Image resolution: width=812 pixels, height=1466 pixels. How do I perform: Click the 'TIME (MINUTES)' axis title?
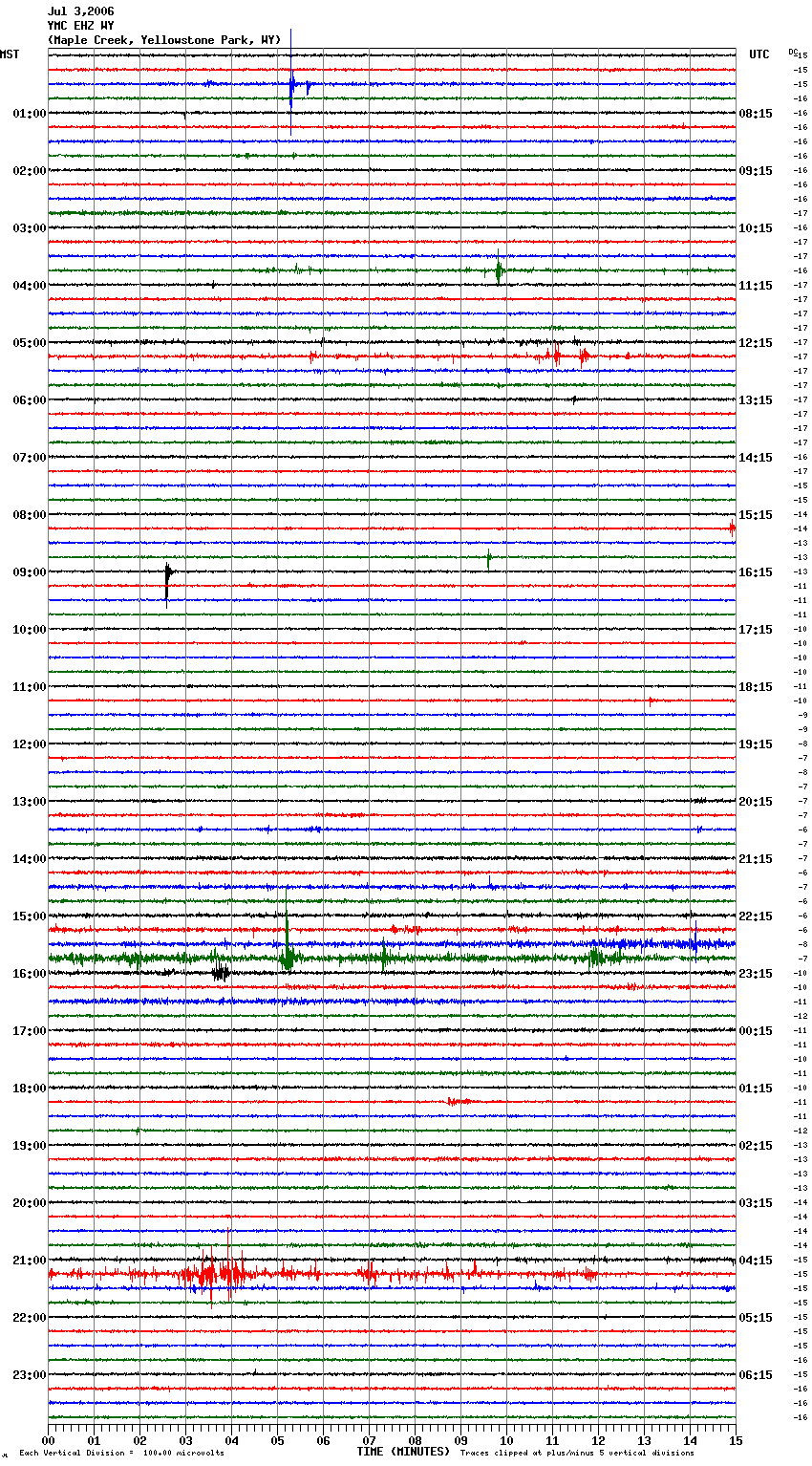click(403, 1452)
